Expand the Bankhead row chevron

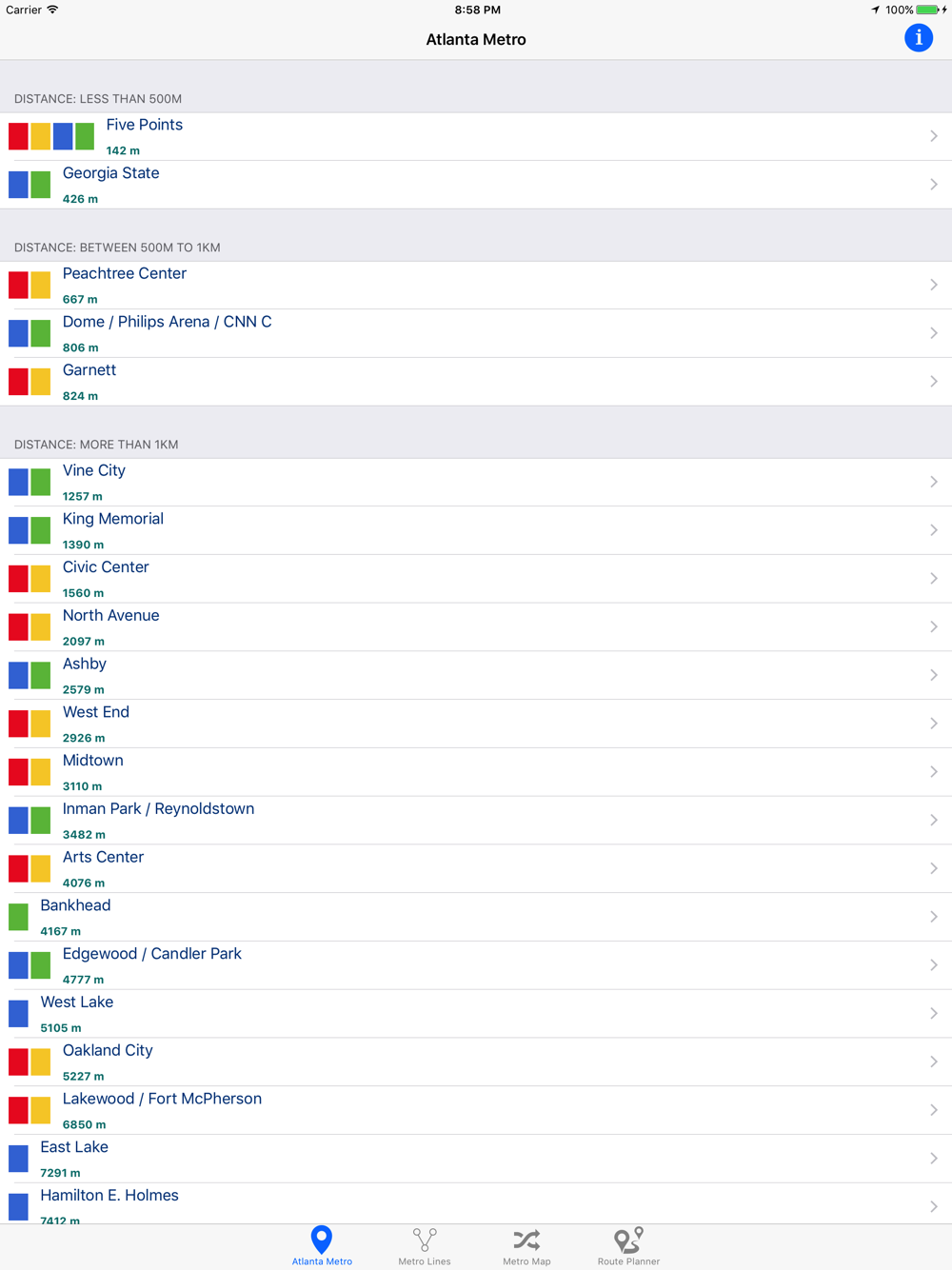coord(933,917)
